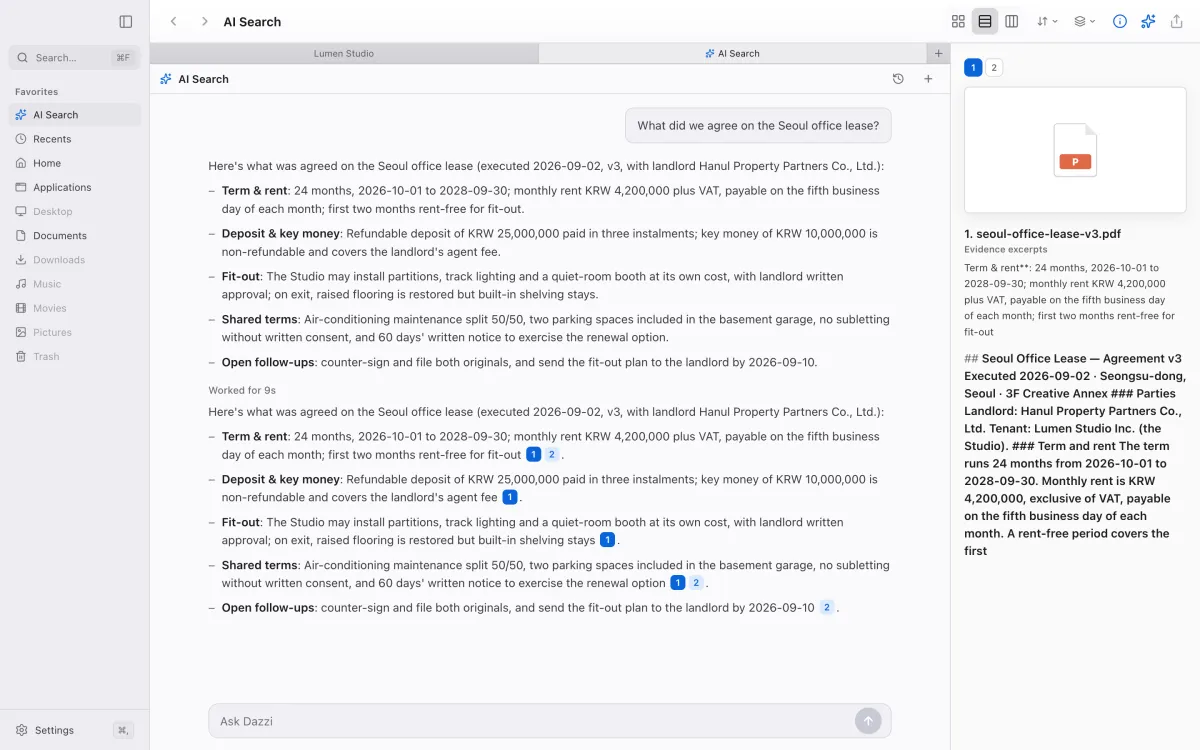Click the share toolbar icon
Screen dimensions: 1200x750
pyautogui.click(x=1176, y=21)
